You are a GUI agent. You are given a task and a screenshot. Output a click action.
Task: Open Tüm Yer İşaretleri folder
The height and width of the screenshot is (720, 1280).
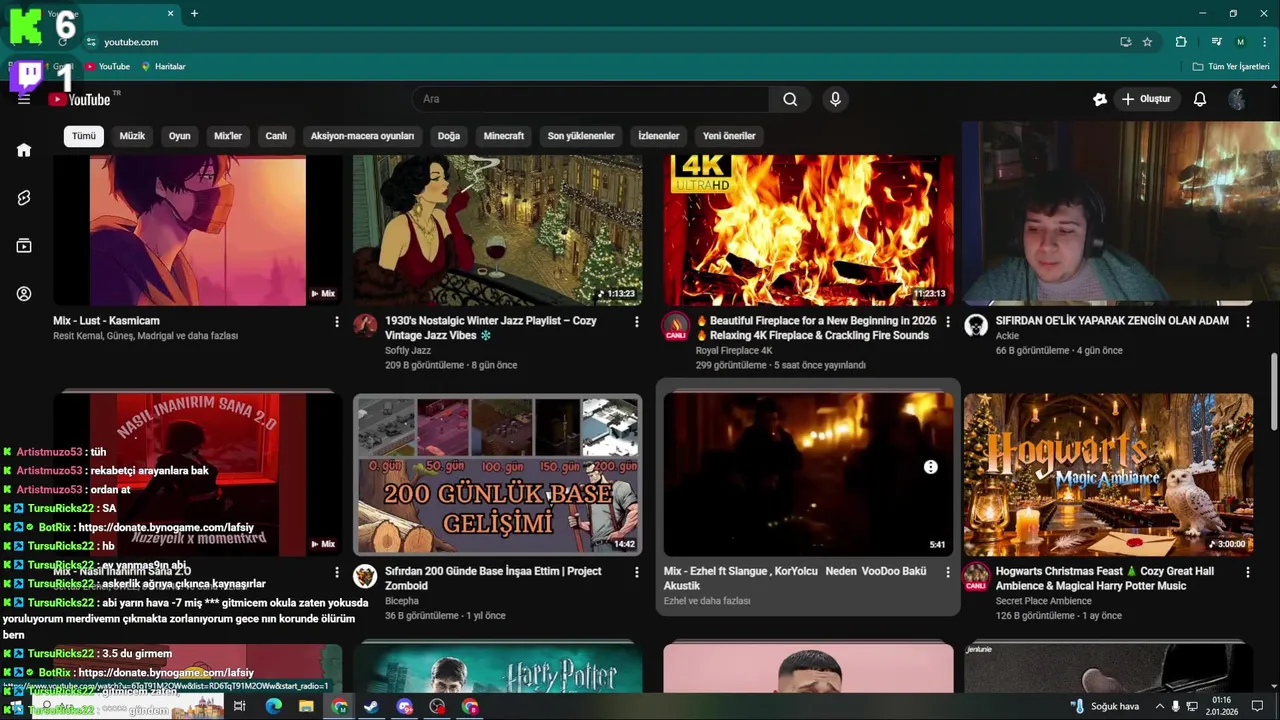pos(1231,67)
